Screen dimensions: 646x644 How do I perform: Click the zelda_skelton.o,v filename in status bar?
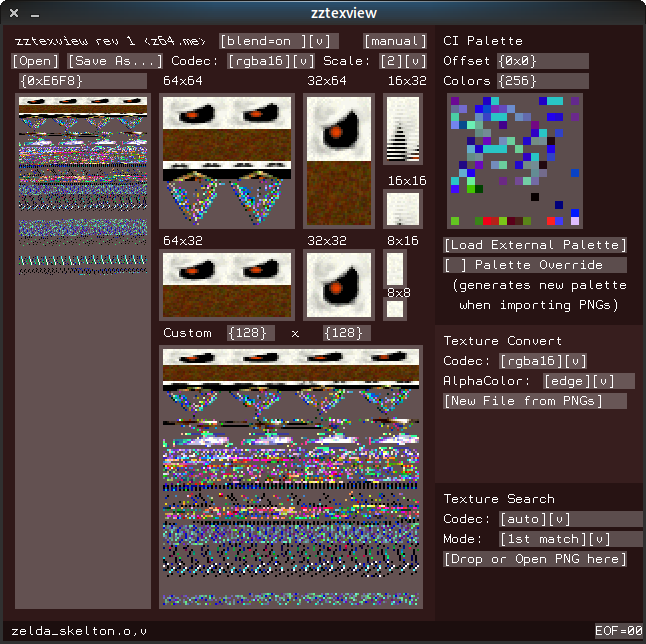79,631
